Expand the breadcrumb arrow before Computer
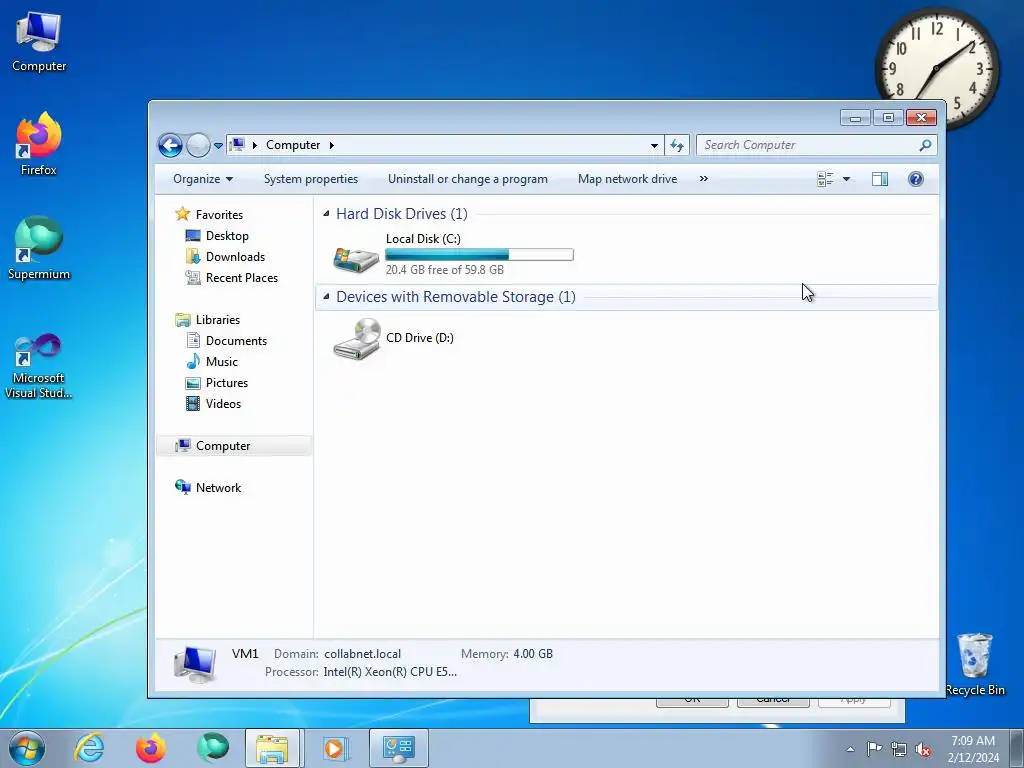The width and height of the screenshot is (1024, 768). pos(255,145)
